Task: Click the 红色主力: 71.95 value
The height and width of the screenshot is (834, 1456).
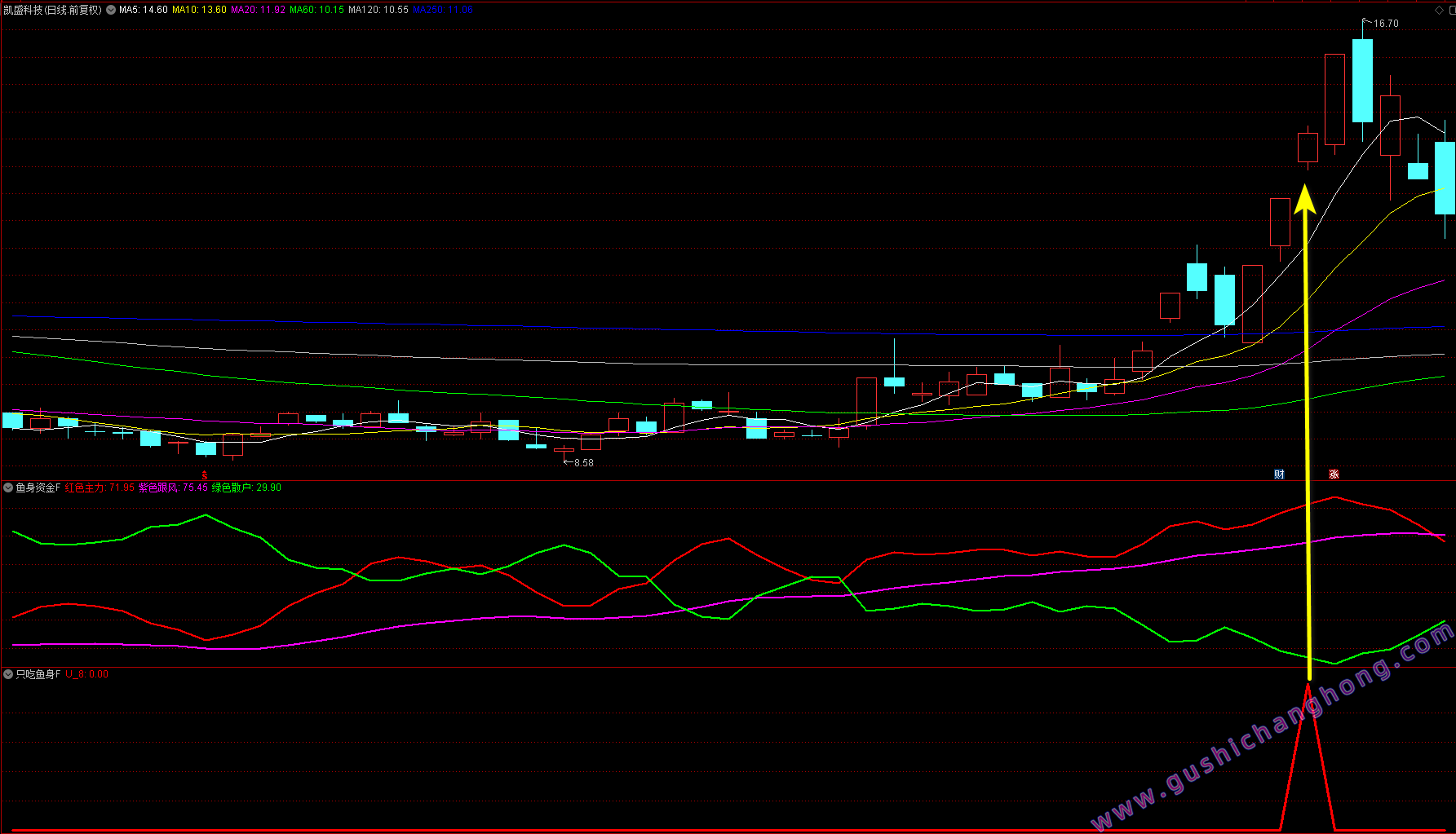Action: (100, 488)
